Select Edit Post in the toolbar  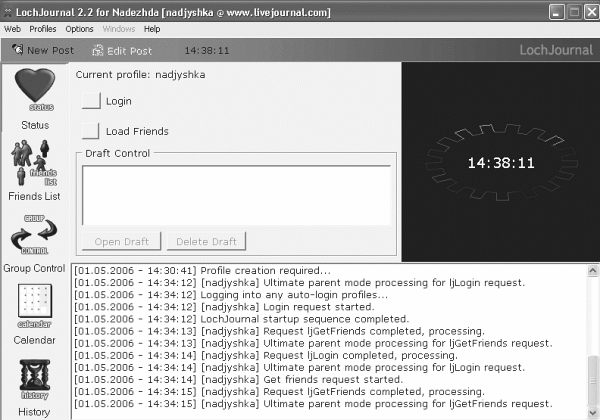coord(122,50)
